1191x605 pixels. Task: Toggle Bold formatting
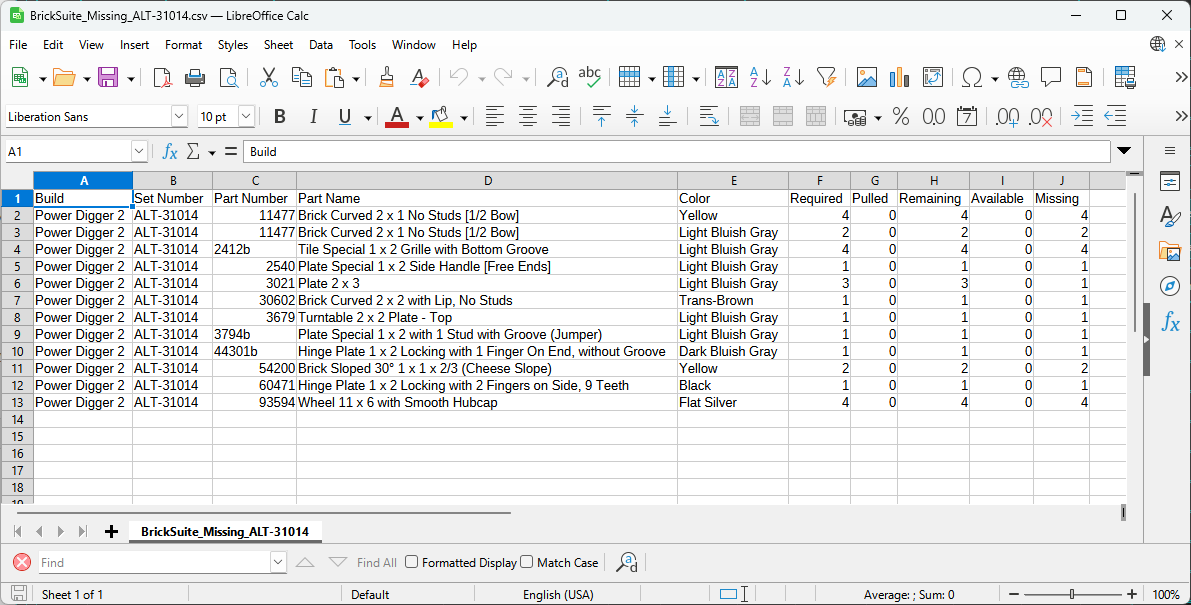tap(280, 116)
